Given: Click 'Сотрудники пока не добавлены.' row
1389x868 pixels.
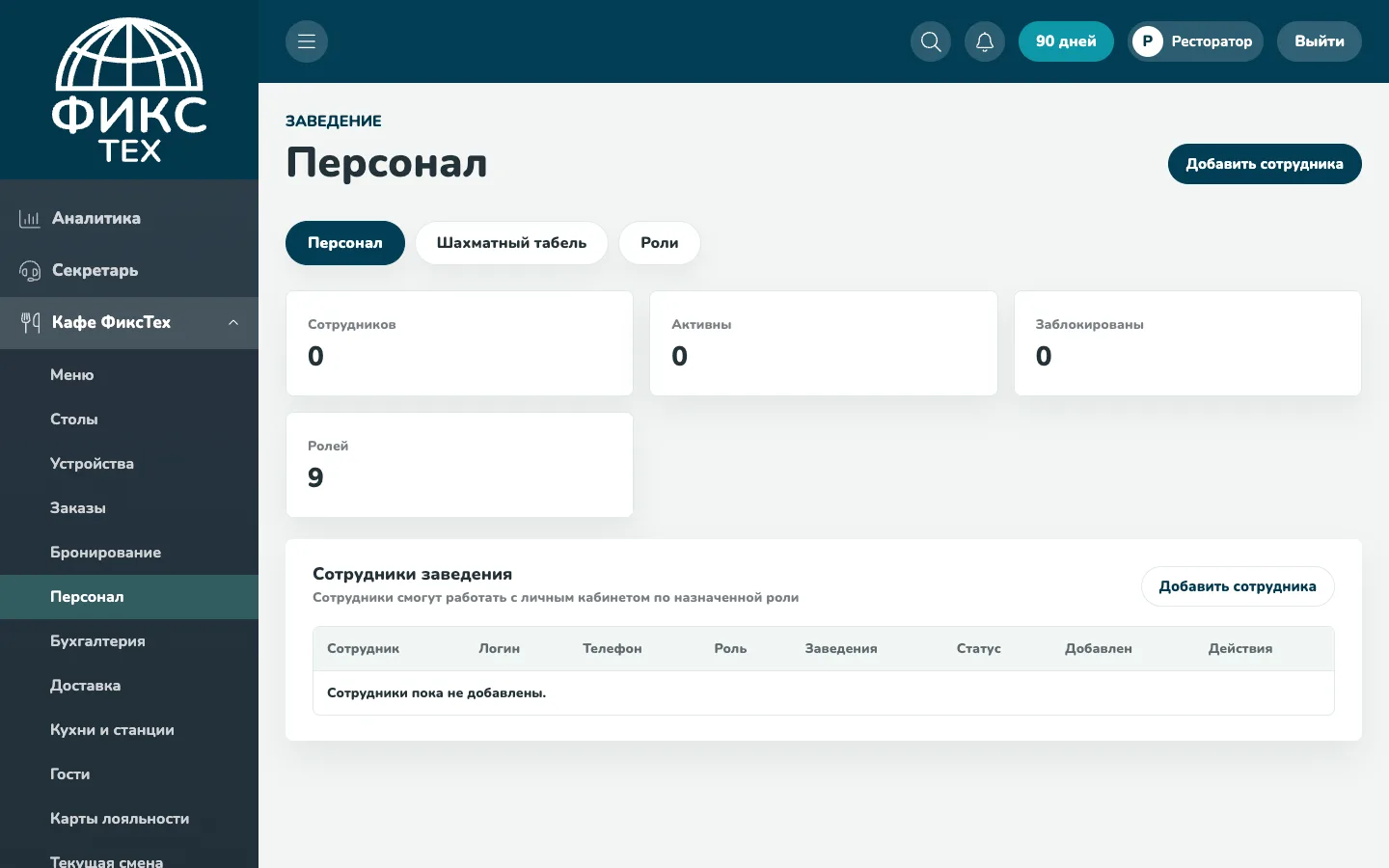Looking at the screenshot, I should (x=824, y=693).
